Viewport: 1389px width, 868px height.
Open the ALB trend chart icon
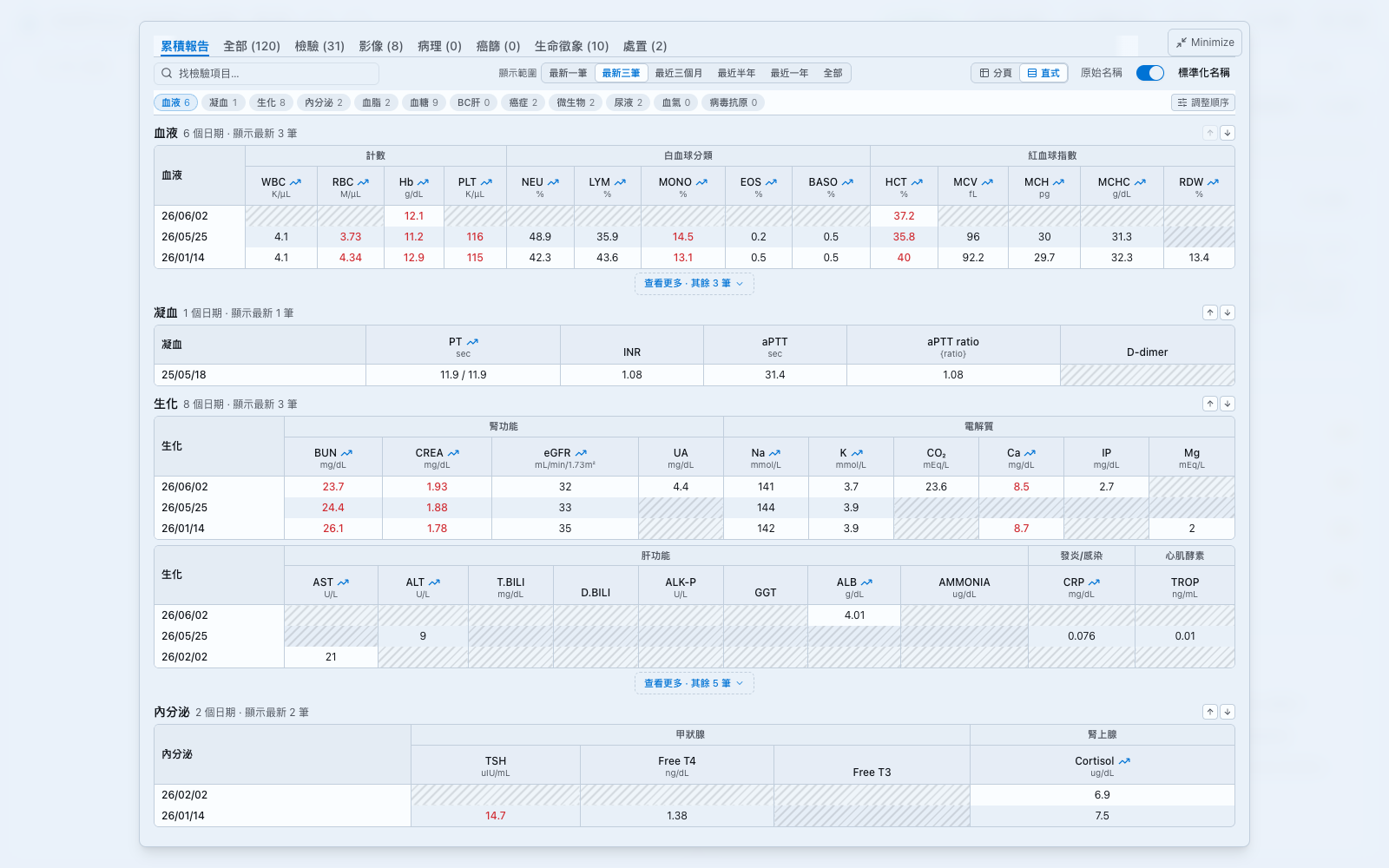point(866,582)
